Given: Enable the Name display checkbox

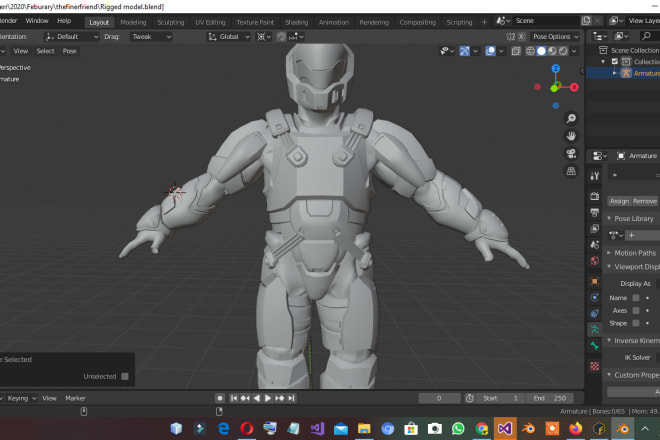Looking at the screenshot, I should click(x=636, y=298).
